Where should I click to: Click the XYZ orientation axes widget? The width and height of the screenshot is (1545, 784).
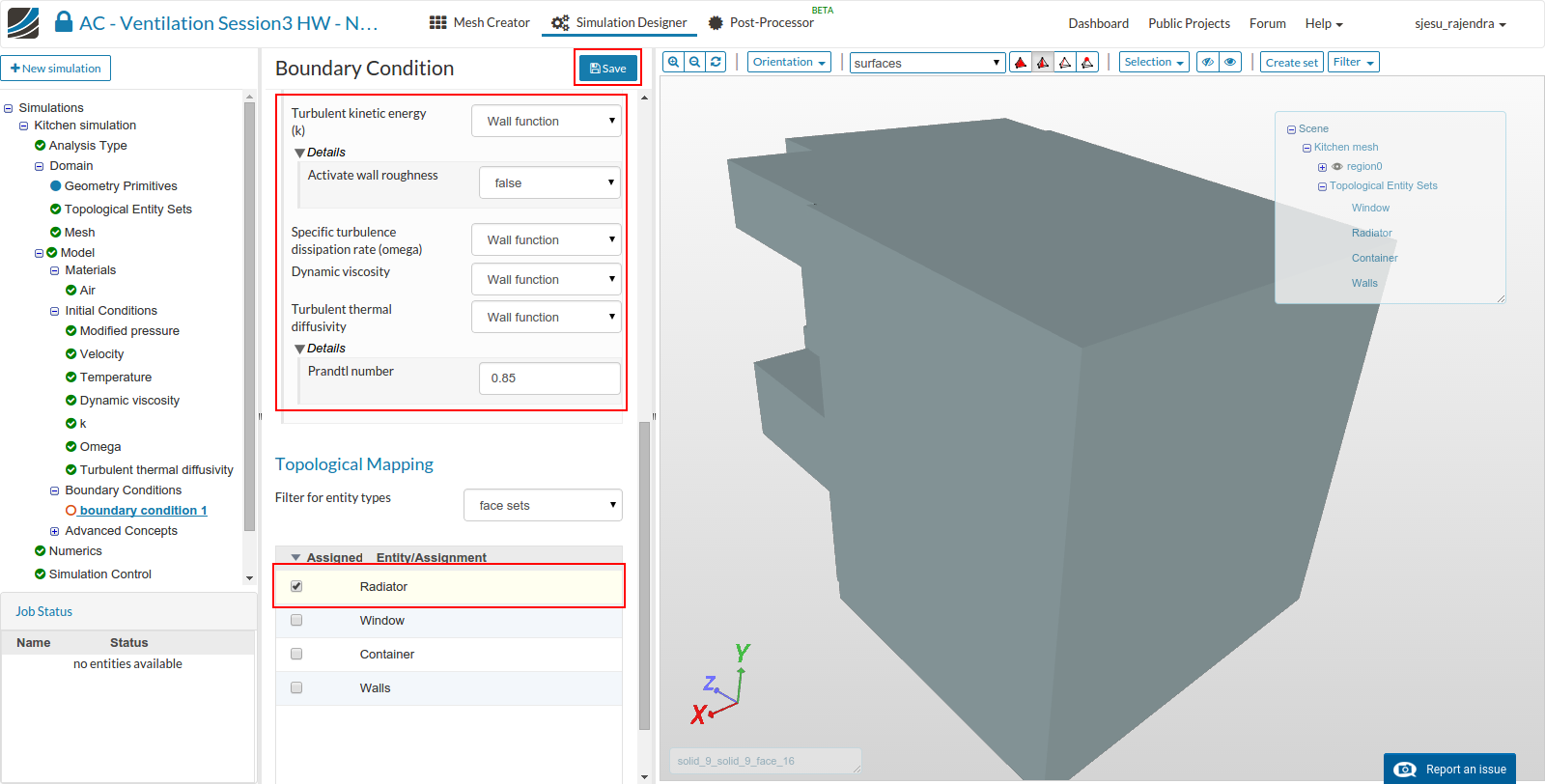pyautogui.click(x=718, y=685)
